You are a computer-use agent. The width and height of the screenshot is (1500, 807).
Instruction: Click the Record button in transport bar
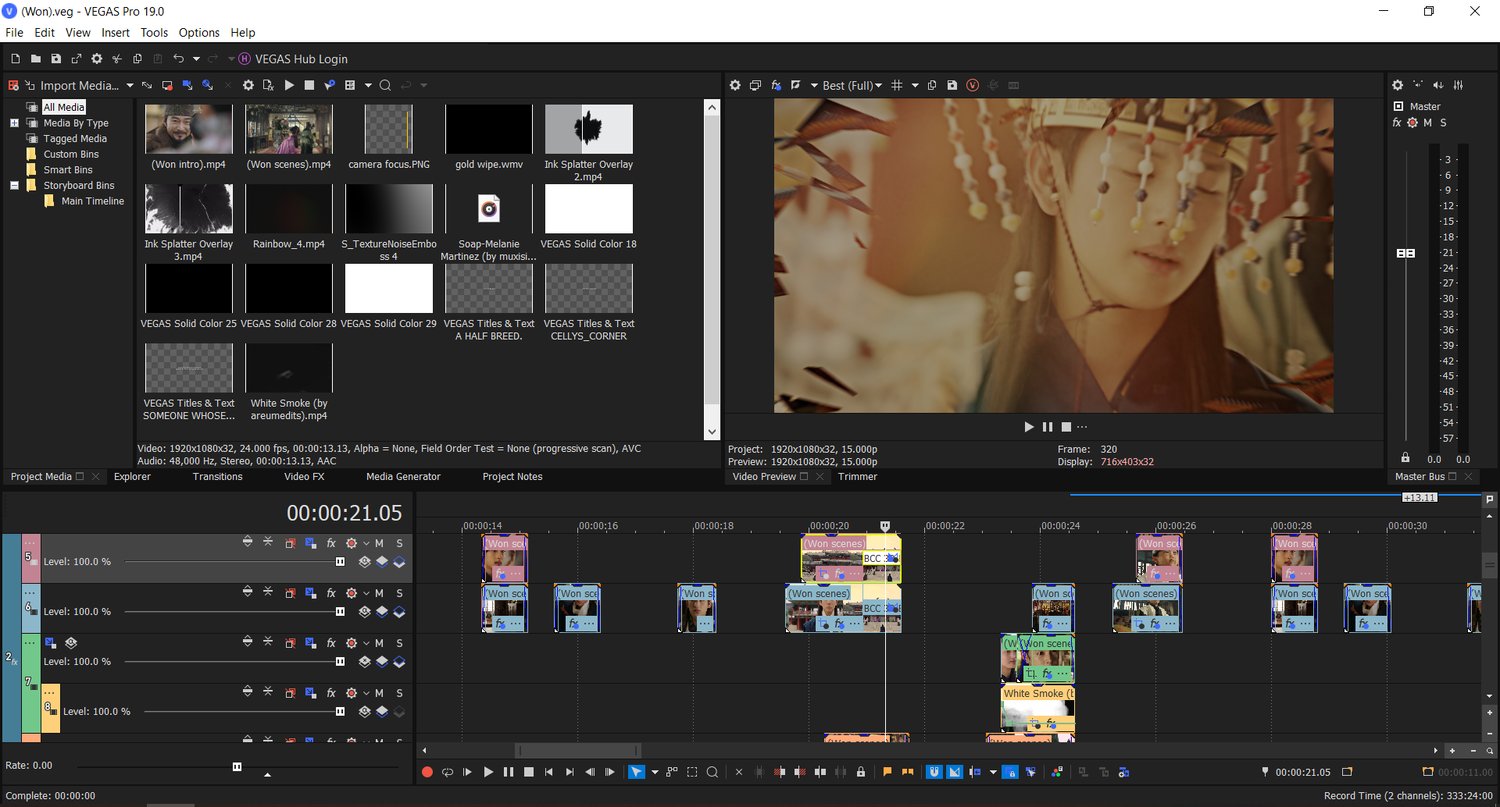427,772
